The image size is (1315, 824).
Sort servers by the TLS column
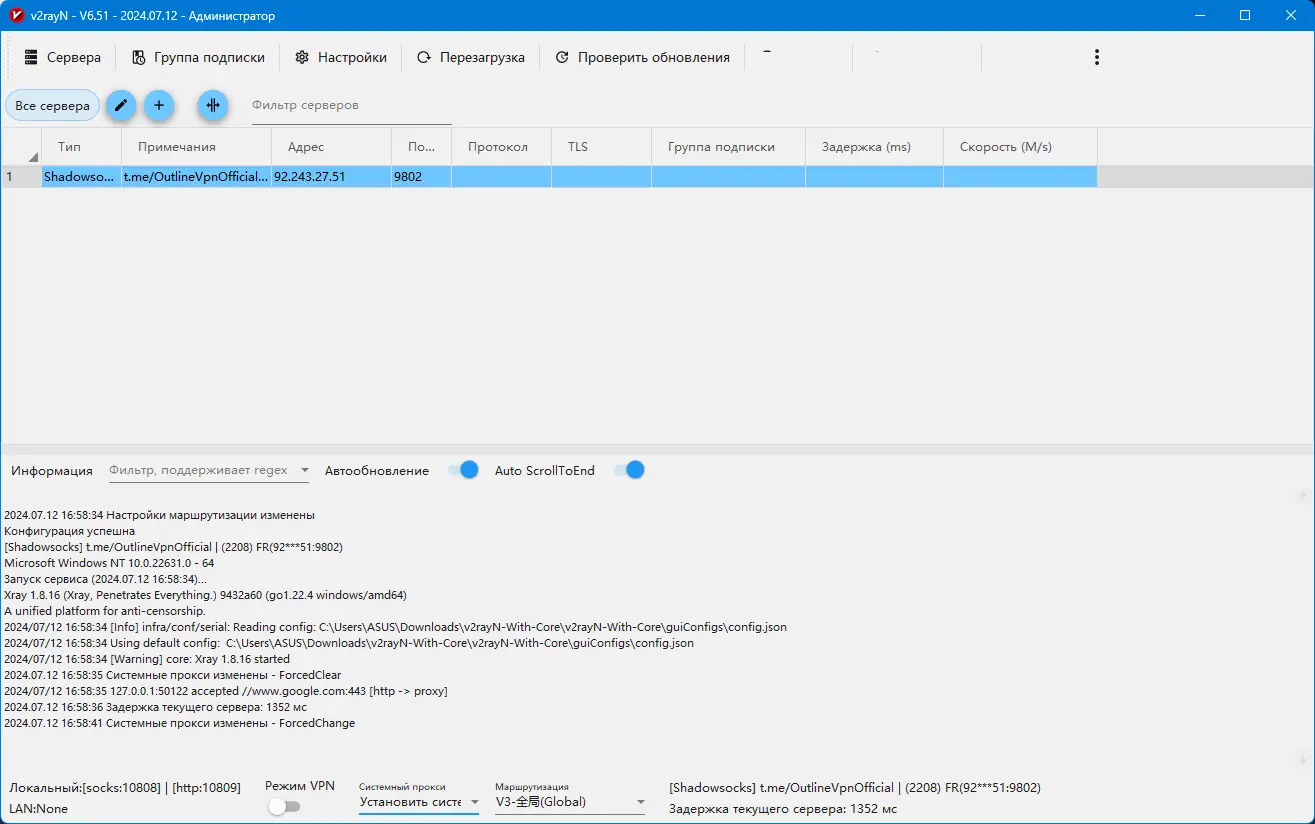601,147
